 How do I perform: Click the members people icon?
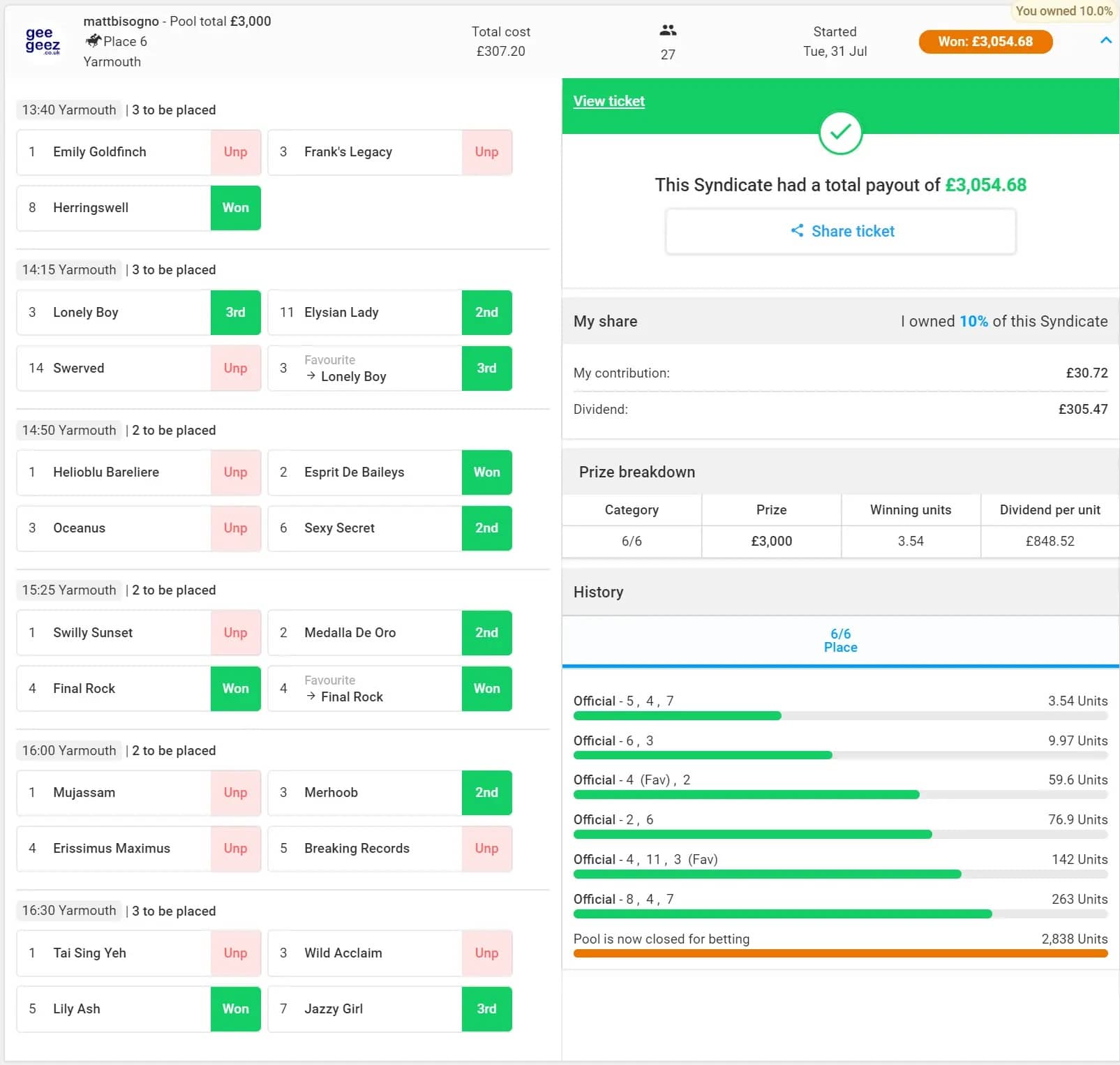click(668, 31)
